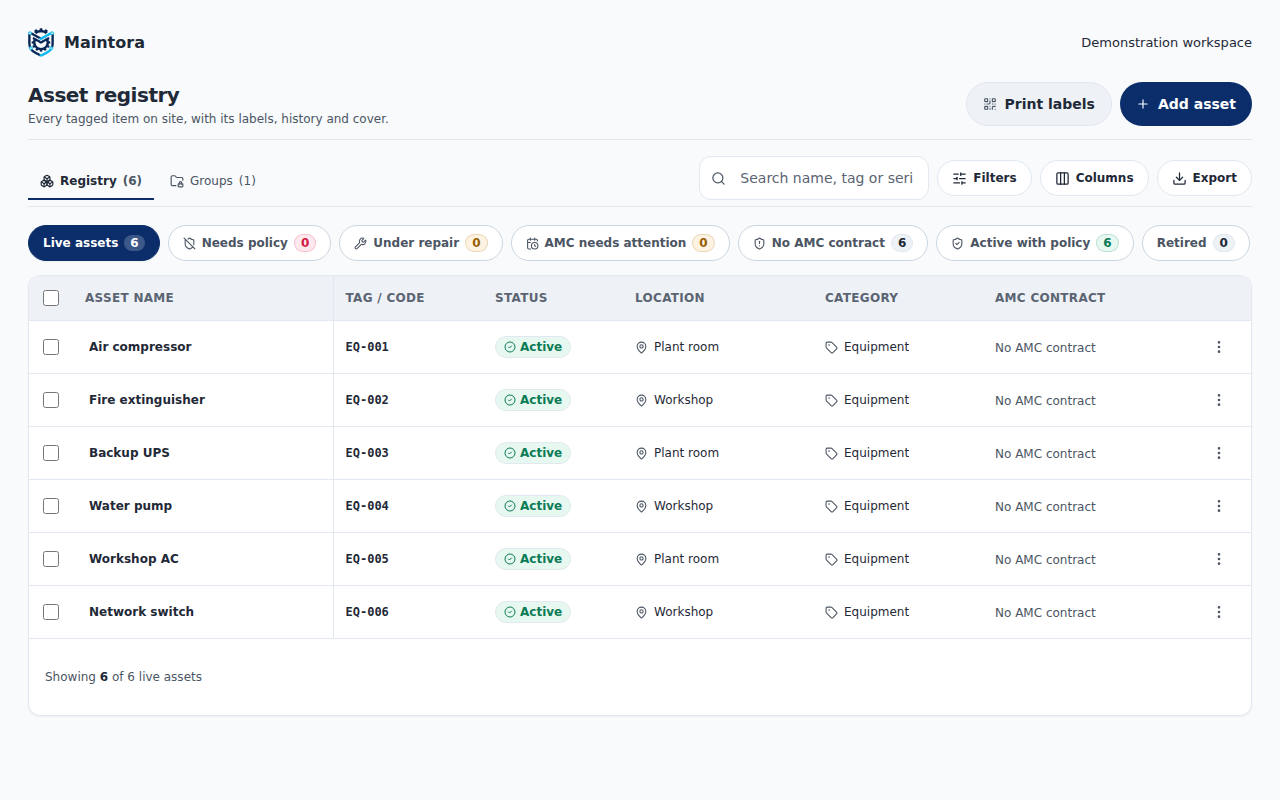Select the Active with policy filter chip

tap(1035, 243)
